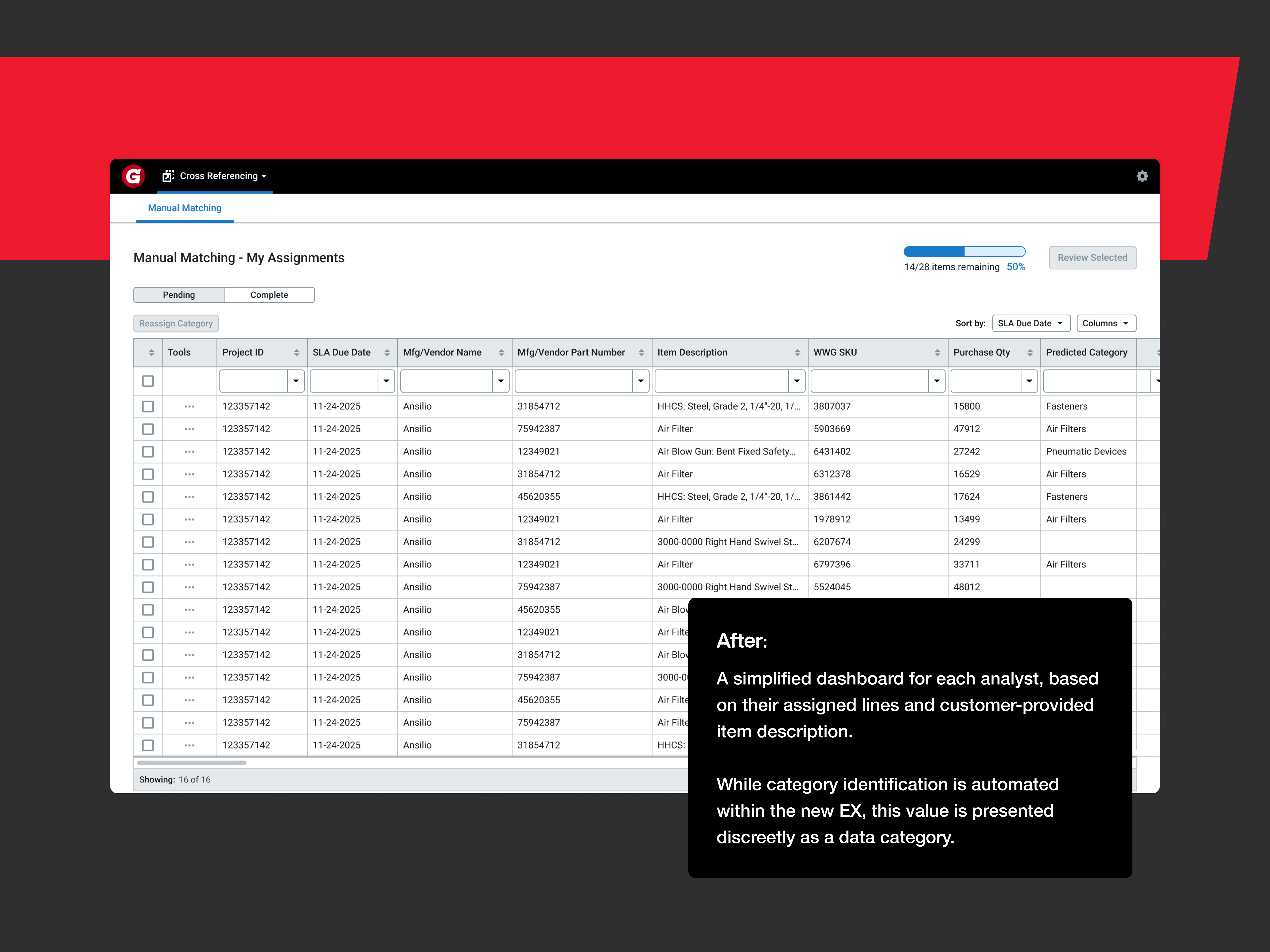
Task: Select the Air Blow Gun row checkbox
Action: (148, 452)
